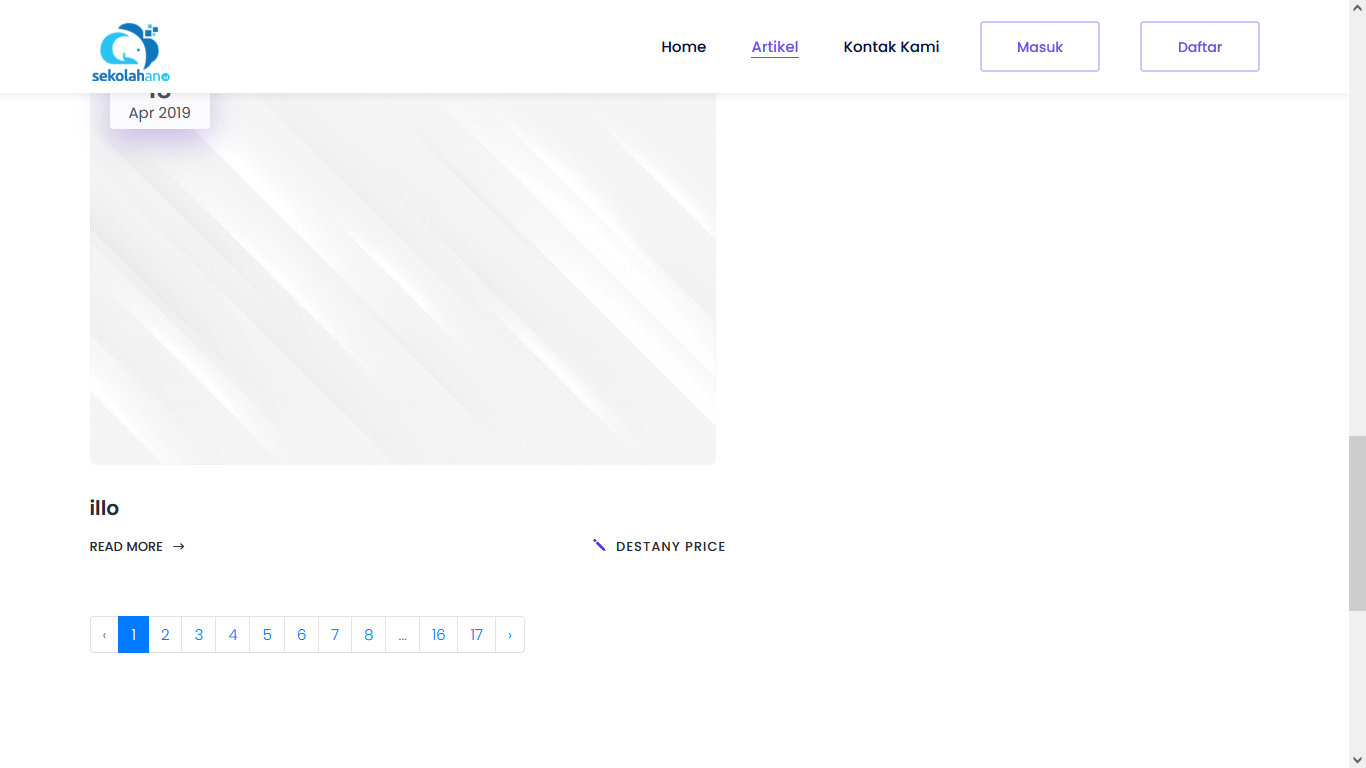Navigate to pagination page 5
Screen dimensions: 1366x768
pyautogui.click(x=267, y=635)
